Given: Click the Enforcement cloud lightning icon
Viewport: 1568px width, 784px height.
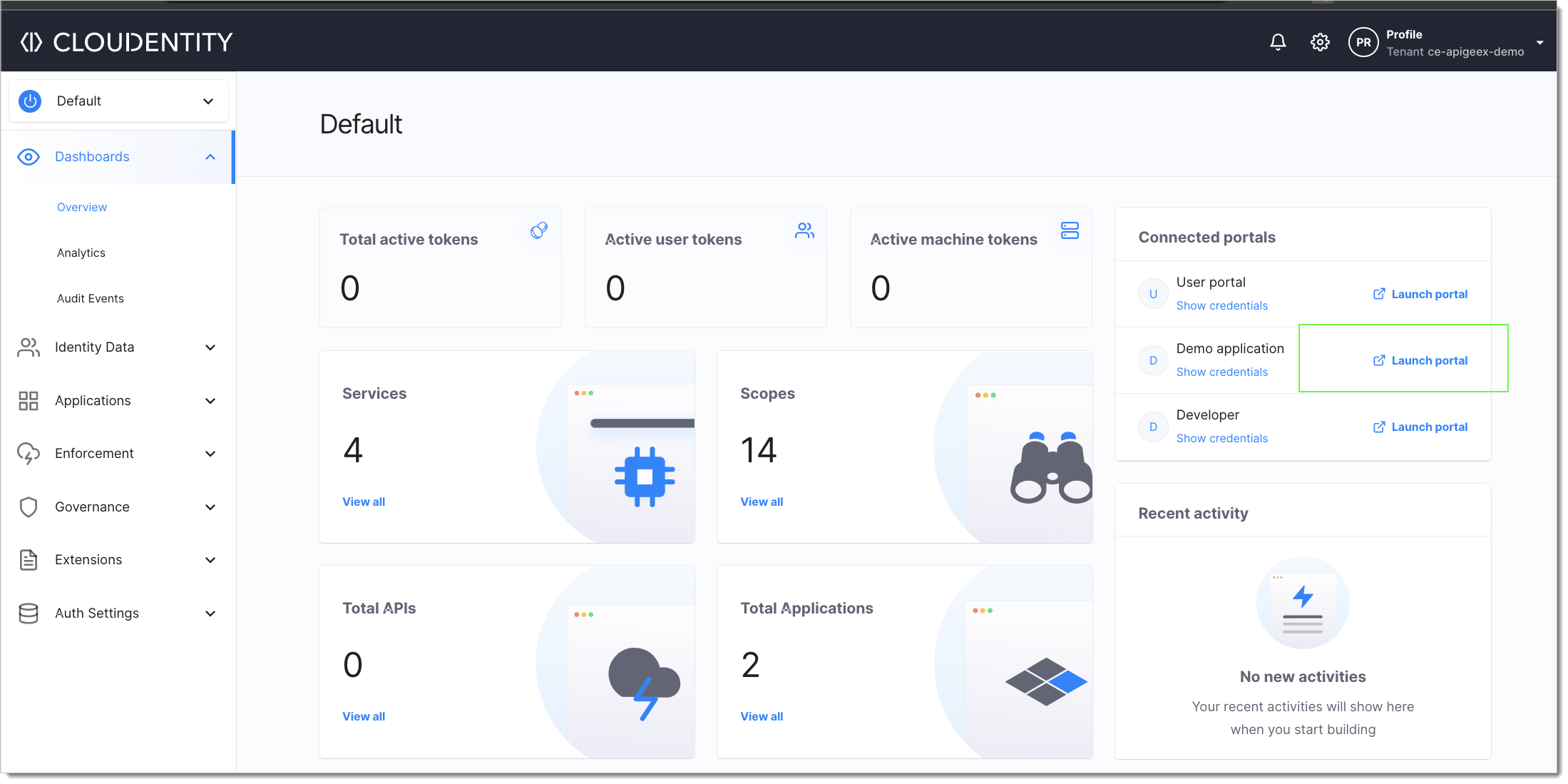Looking at the screenshot, I should click(x=29, y=454).
